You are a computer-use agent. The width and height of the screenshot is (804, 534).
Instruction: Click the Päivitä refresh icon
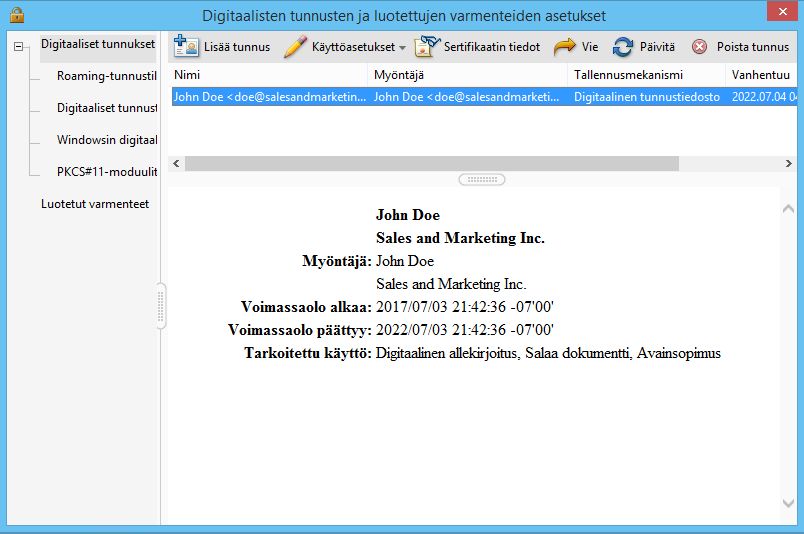(623, 47)
